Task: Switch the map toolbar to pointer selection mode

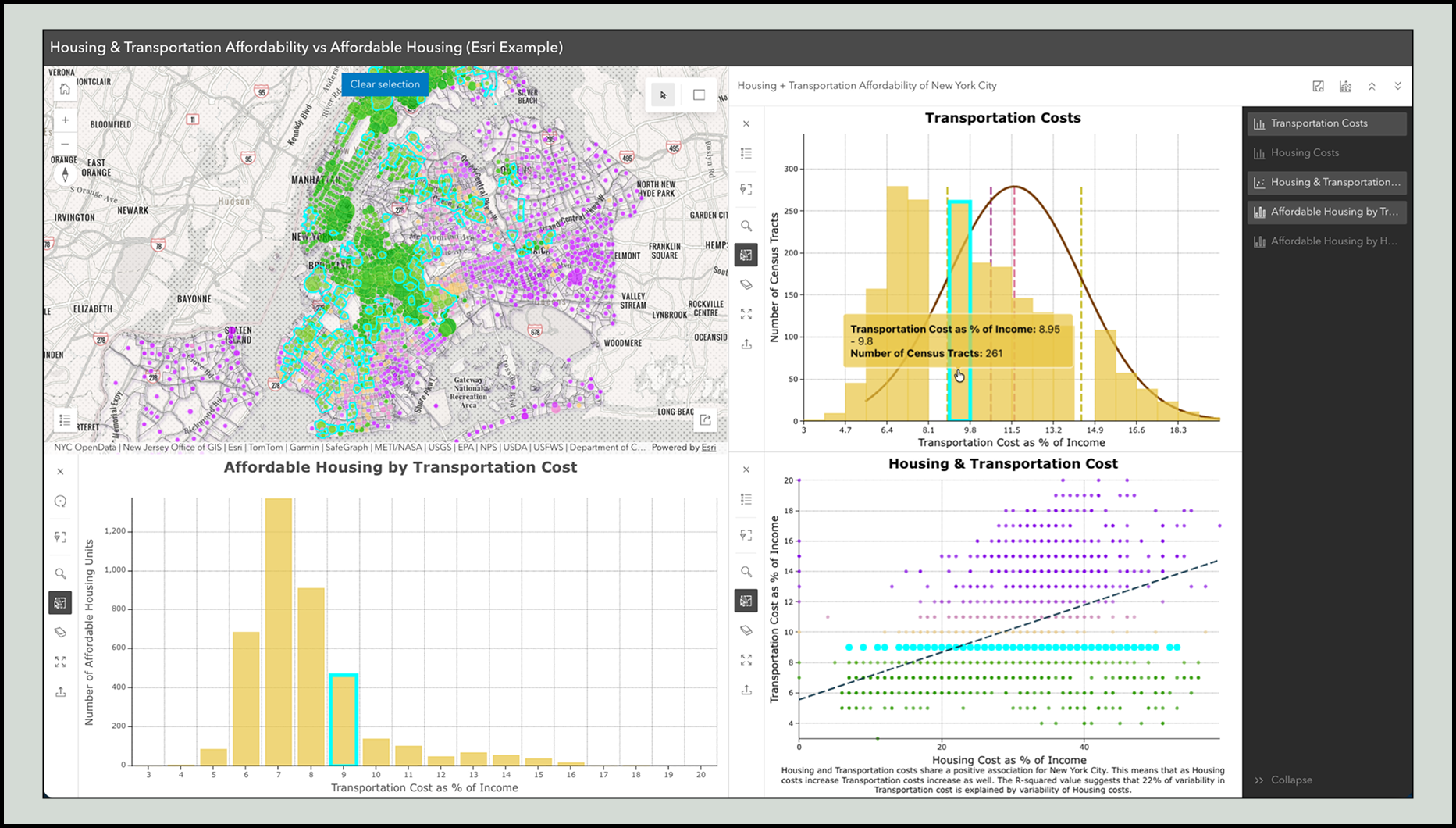Action: tap(662, 95)
